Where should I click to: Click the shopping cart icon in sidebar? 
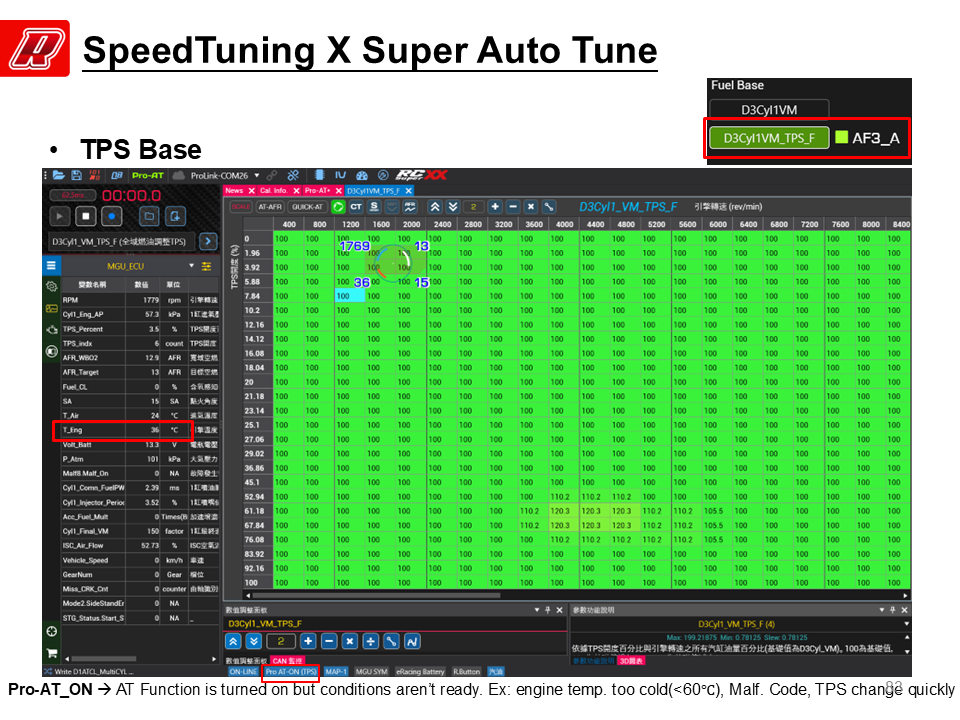tap(51, 653)
